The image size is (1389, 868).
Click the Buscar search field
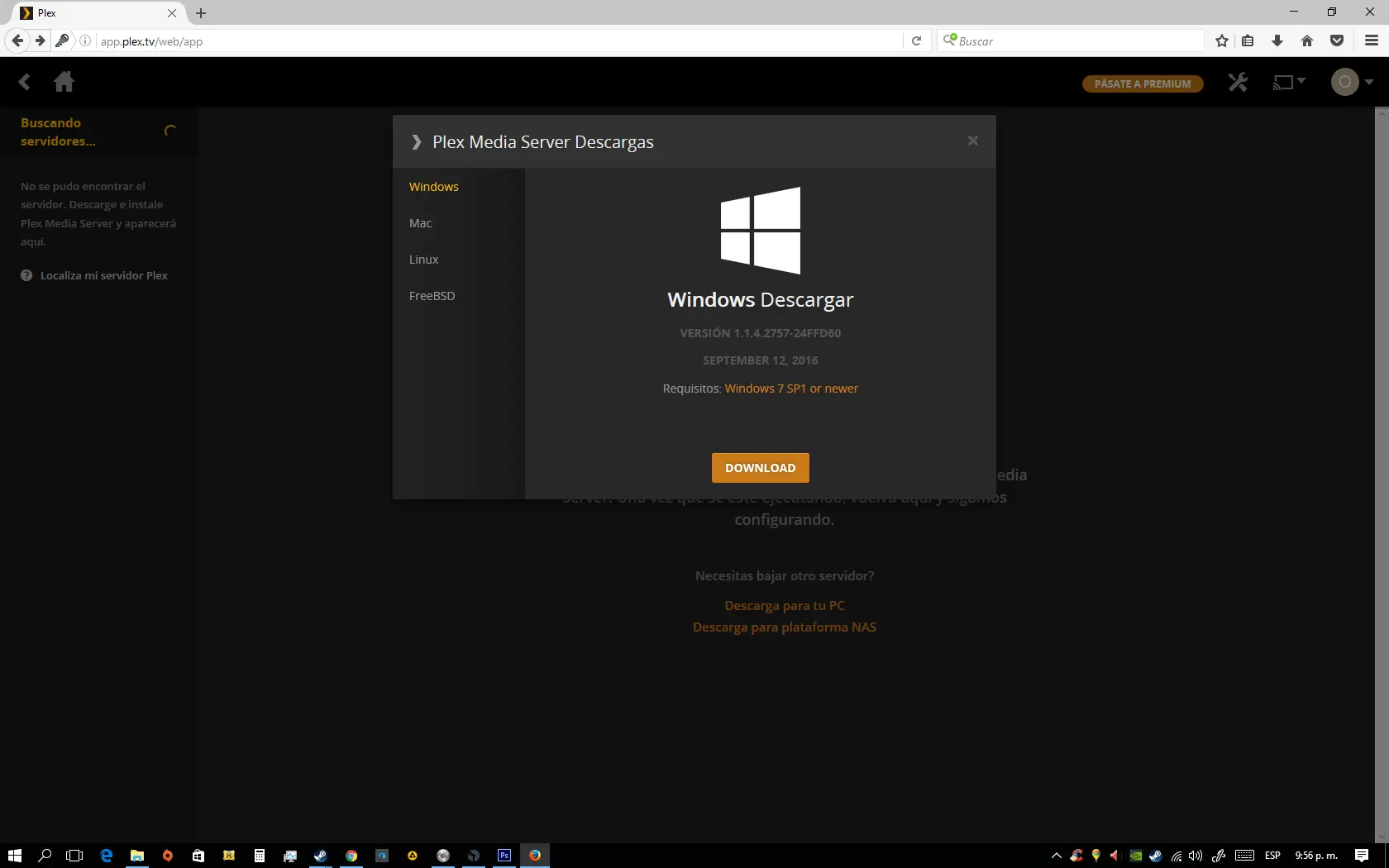1071,41
